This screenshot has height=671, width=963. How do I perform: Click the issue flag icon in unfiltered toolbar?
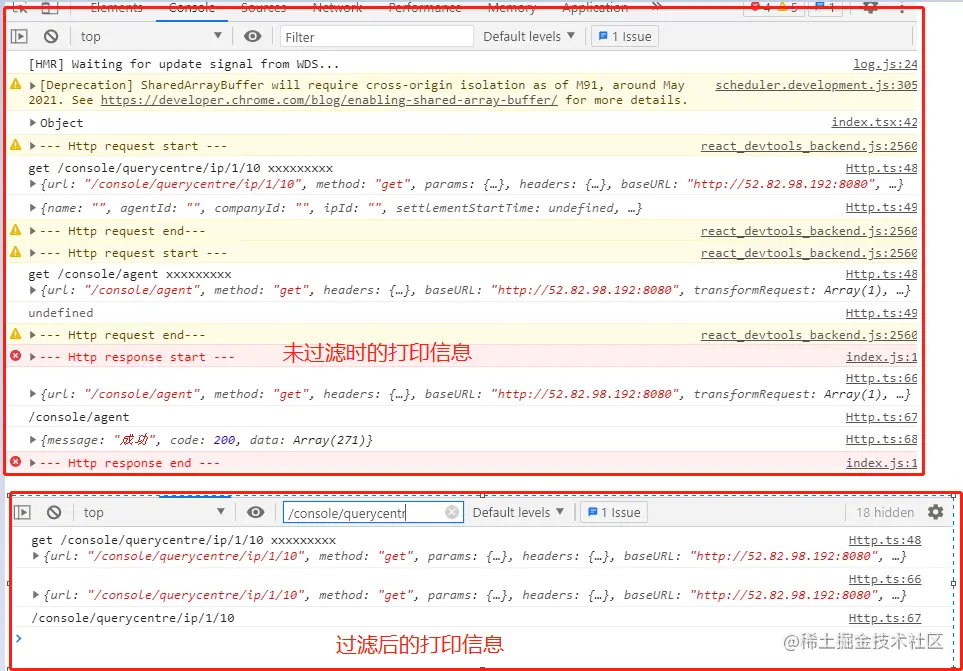coord(602,36)
